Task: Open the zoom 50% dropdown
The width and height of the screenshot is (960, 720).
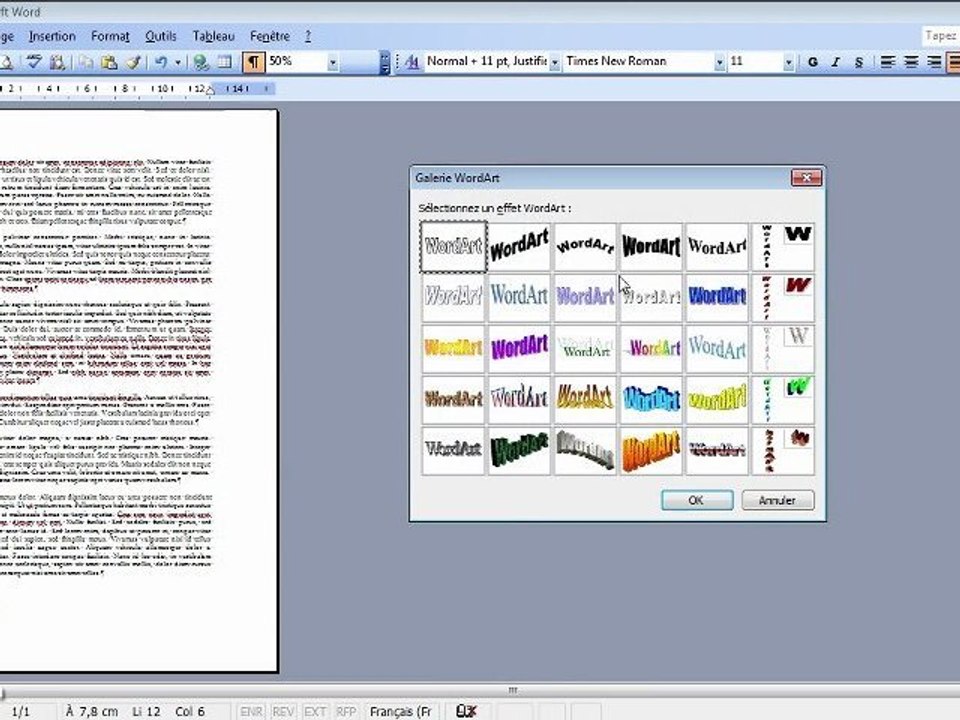Action: (x=332, y=62)
